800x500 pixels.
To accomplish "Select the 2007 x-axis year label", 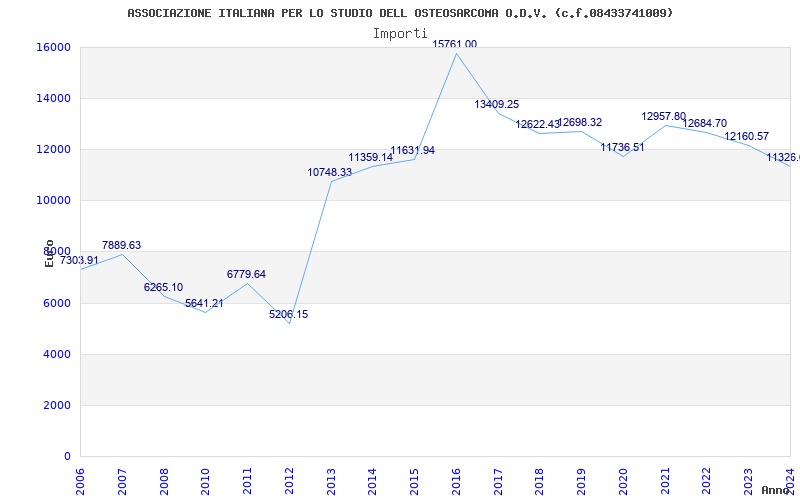I will point(122,481).
